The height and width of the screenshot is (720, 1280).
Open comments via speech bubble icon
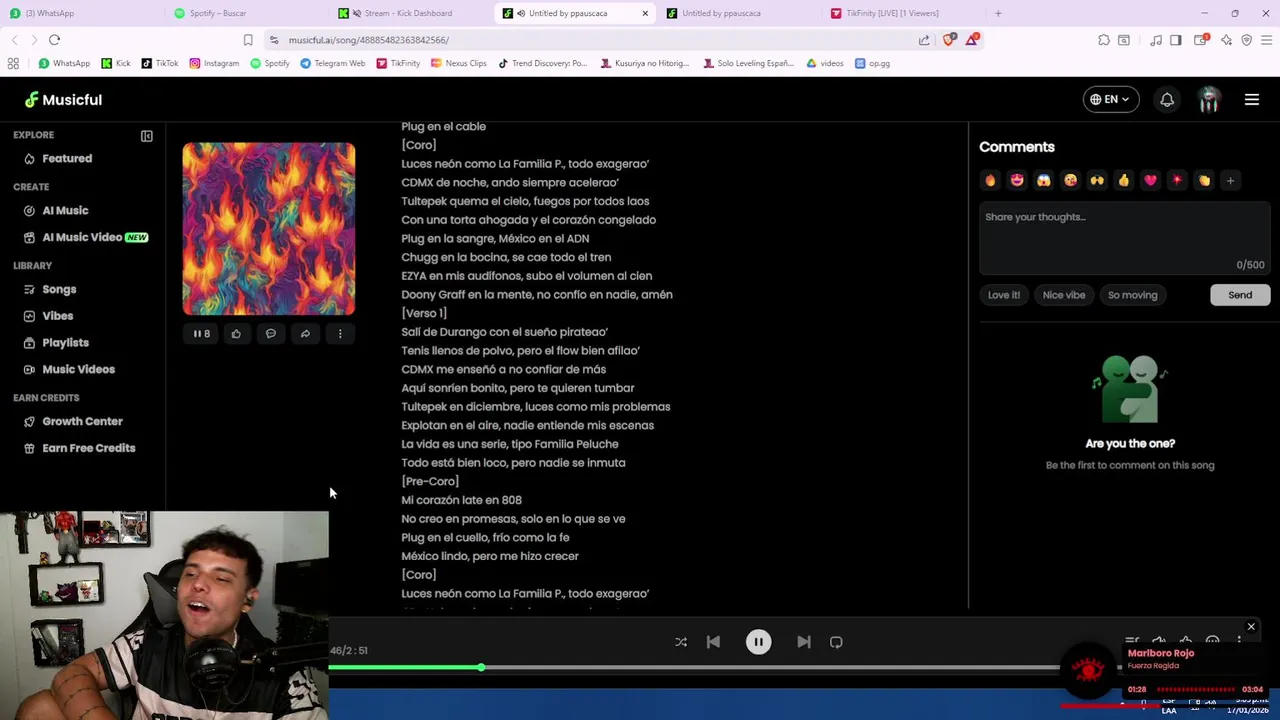[270, 334]
